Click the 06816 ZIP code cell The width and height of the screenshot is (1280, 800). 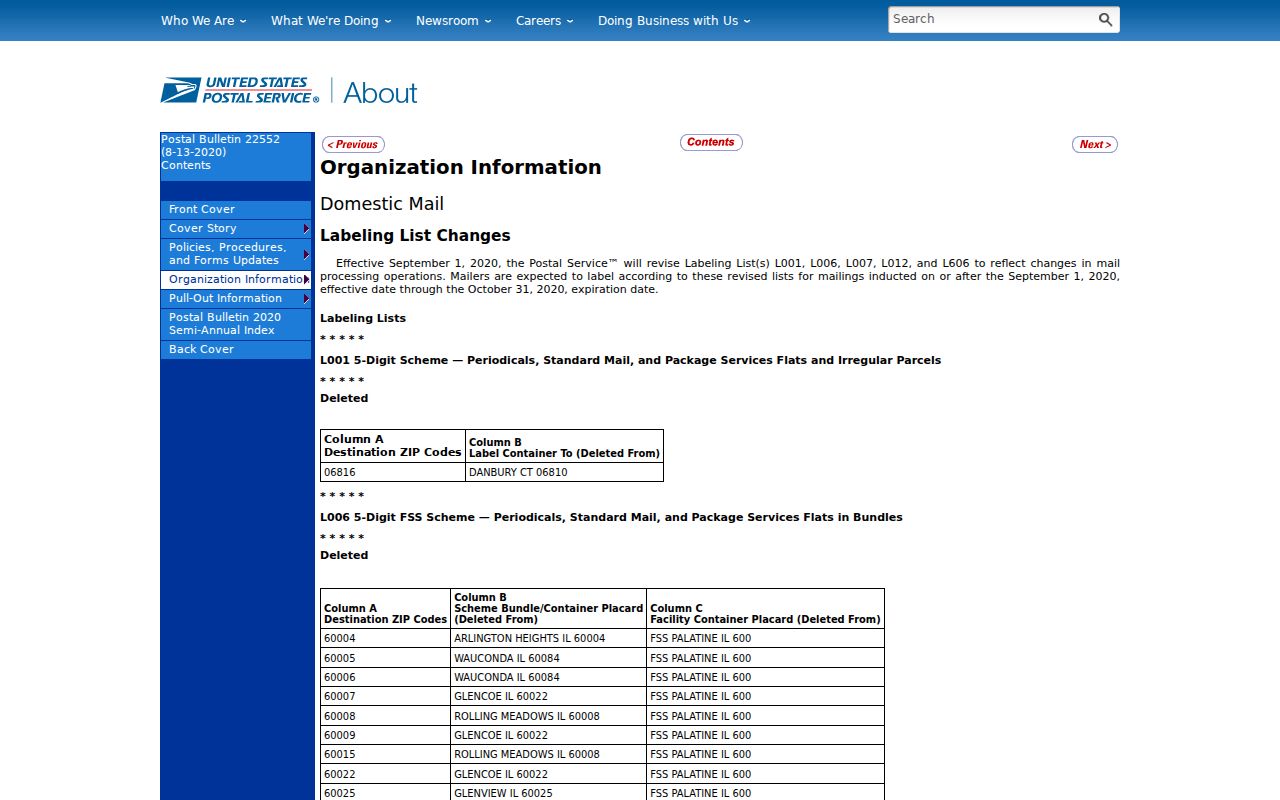(x=393, y=472)
